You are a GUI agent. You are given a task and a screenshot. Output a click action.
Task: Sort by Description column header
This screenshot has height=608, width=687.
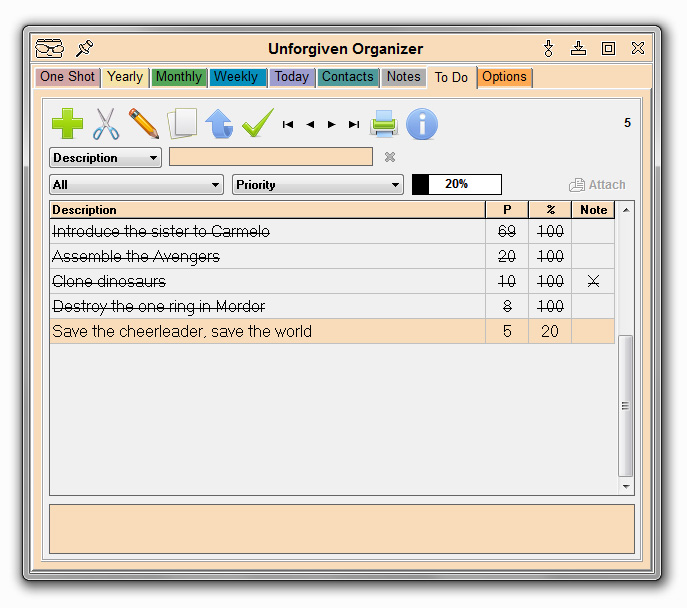pyautogui.click(x=268, y=210)
